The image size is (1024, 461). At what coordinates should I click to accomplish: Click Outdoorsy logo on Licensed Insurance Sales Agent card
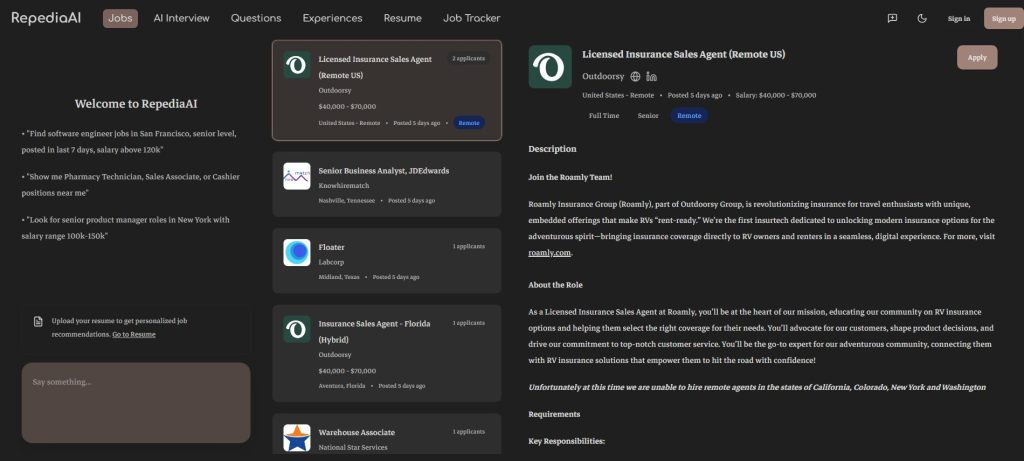297,65
